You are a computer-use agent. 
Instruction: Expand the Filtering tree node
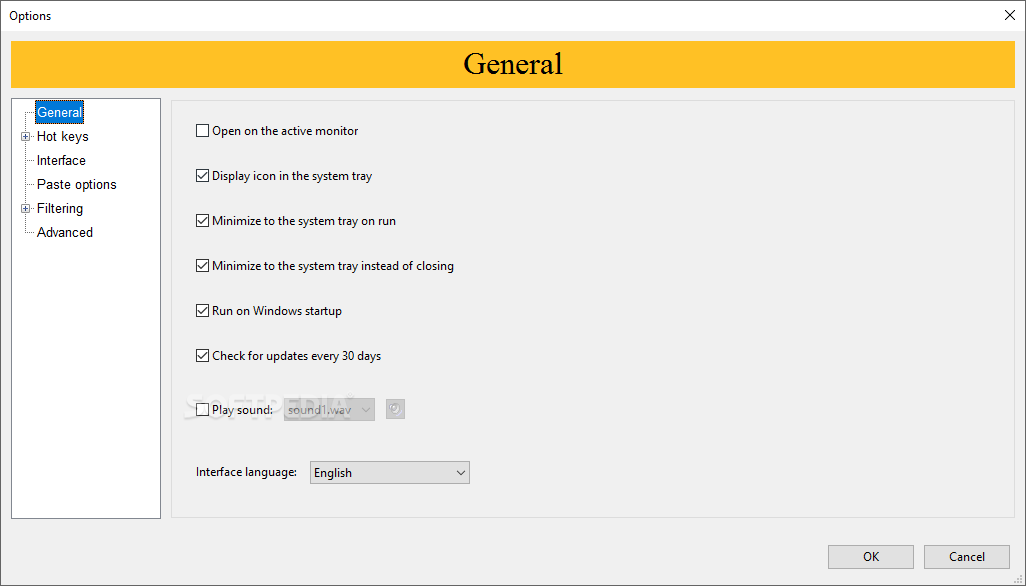tap(26, 209)
